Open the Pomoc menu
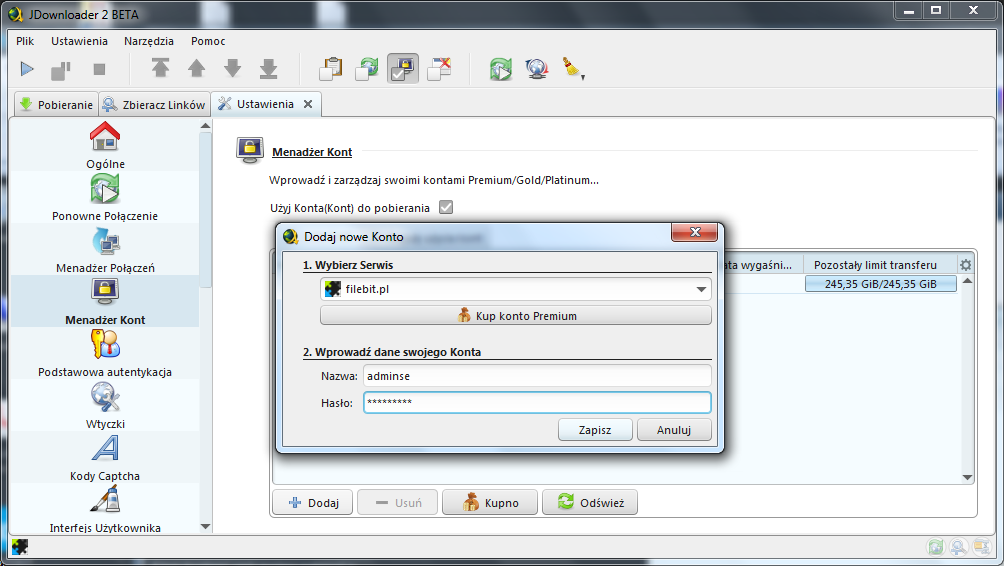The width and height of the screenshot is (1004, 566). click(x=208, y=41)
